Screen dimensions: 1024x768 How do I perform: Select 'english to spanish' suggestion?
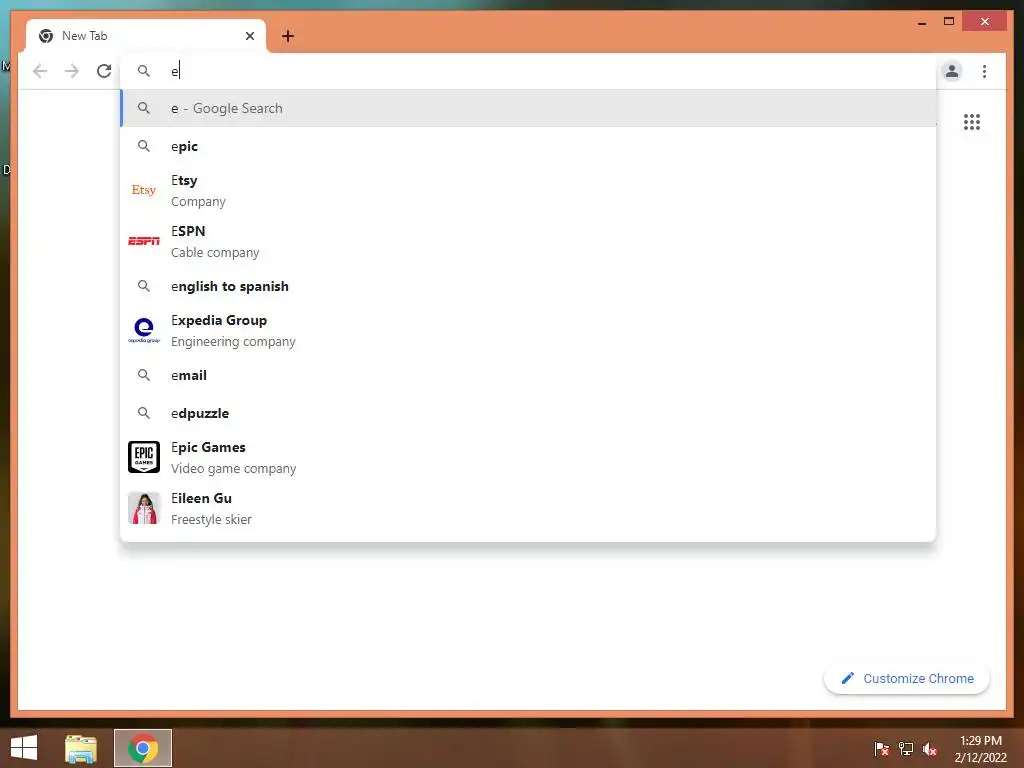[528, 286]
